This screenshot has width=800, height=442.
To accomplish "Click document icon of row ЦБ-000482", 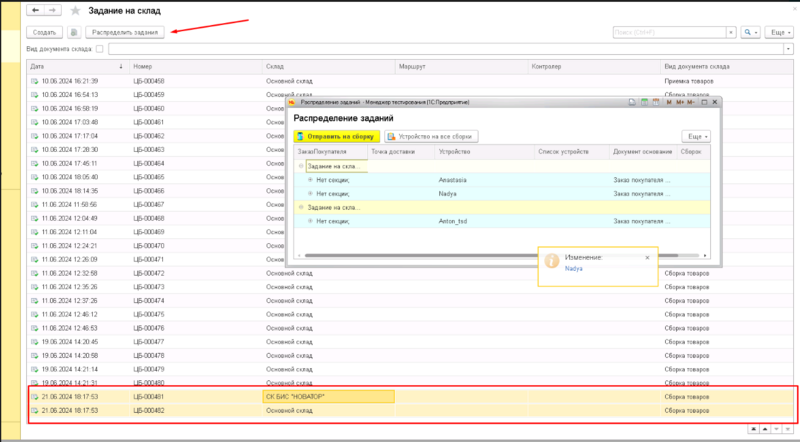I will pos(35,410).
